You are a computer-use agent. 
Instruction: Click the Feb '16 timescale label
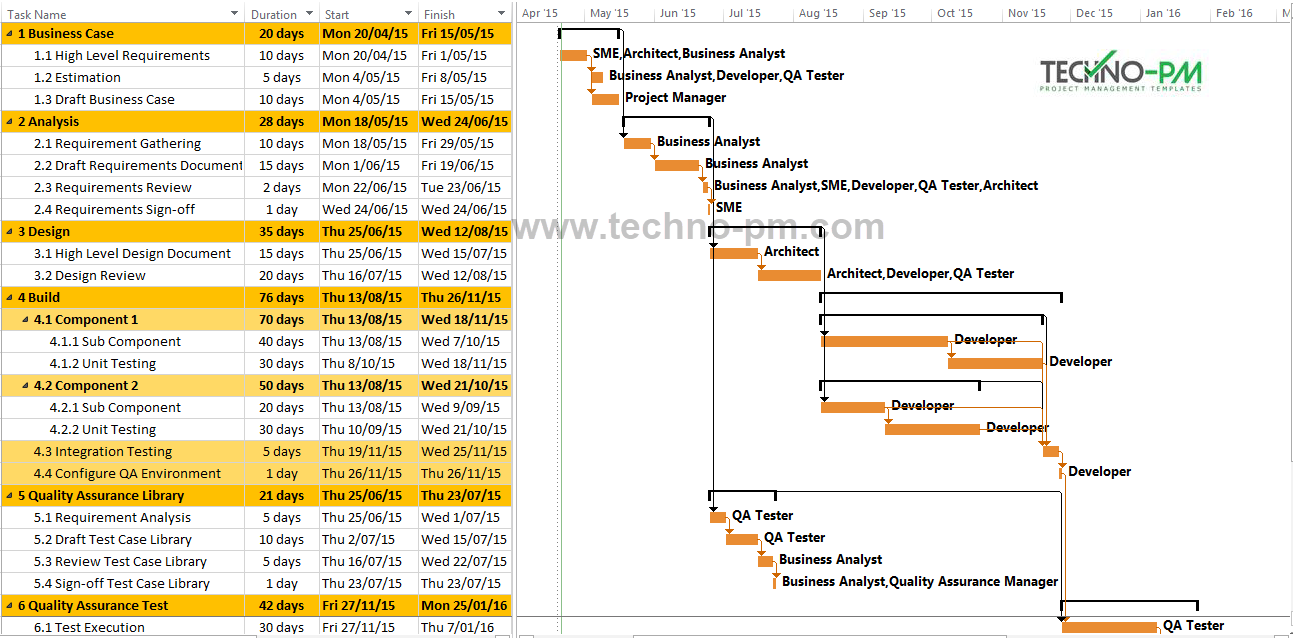coord(1234,14)
